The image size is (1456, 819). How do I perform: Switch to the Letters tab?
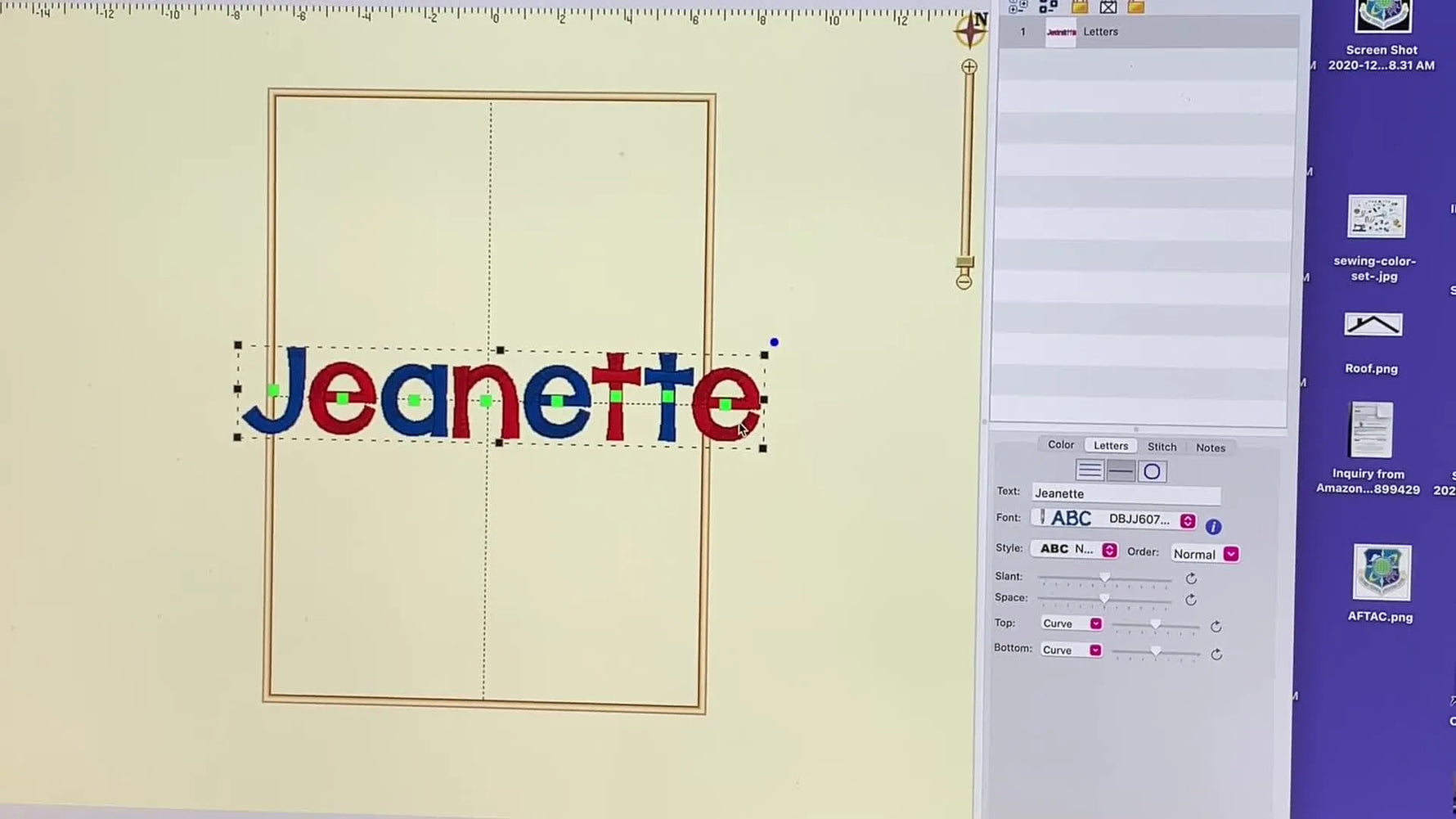[1111, 446]
